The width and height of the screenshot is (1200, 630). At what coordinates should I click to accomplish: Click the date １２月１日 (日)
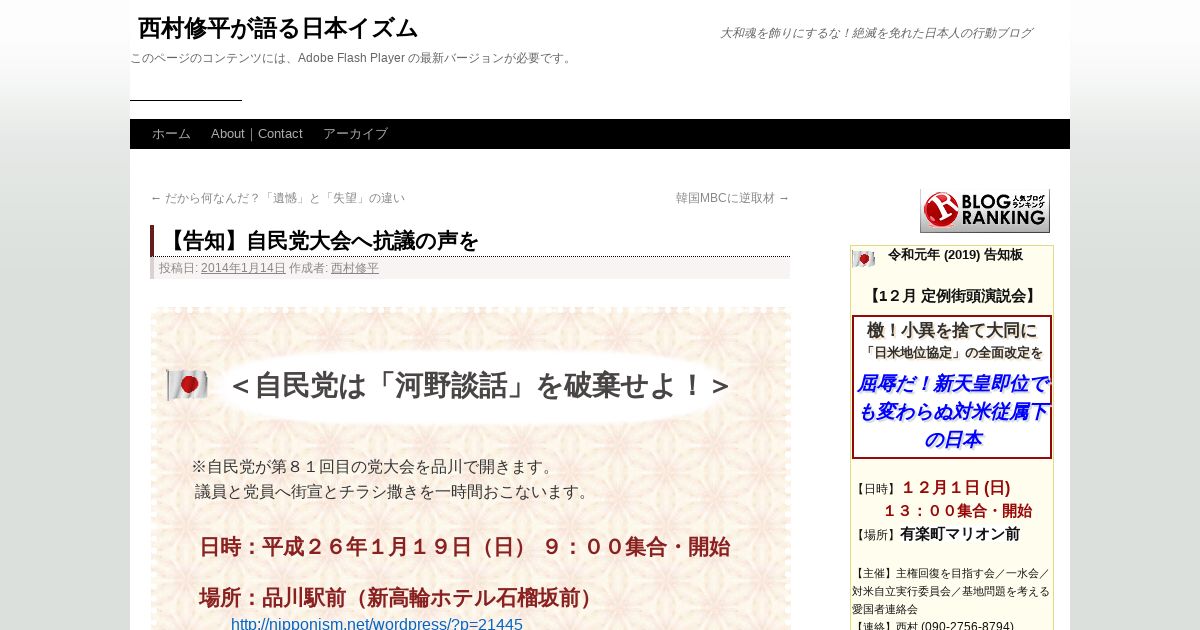(x=956, y=488)
